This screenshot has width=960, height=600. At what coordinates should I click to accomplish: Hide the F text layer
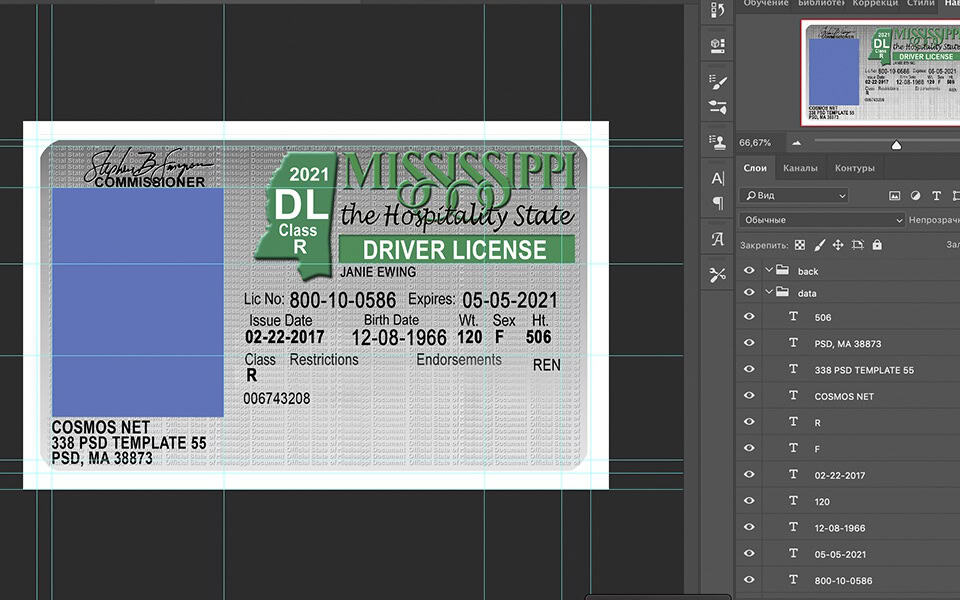click(x=749, y=448)
